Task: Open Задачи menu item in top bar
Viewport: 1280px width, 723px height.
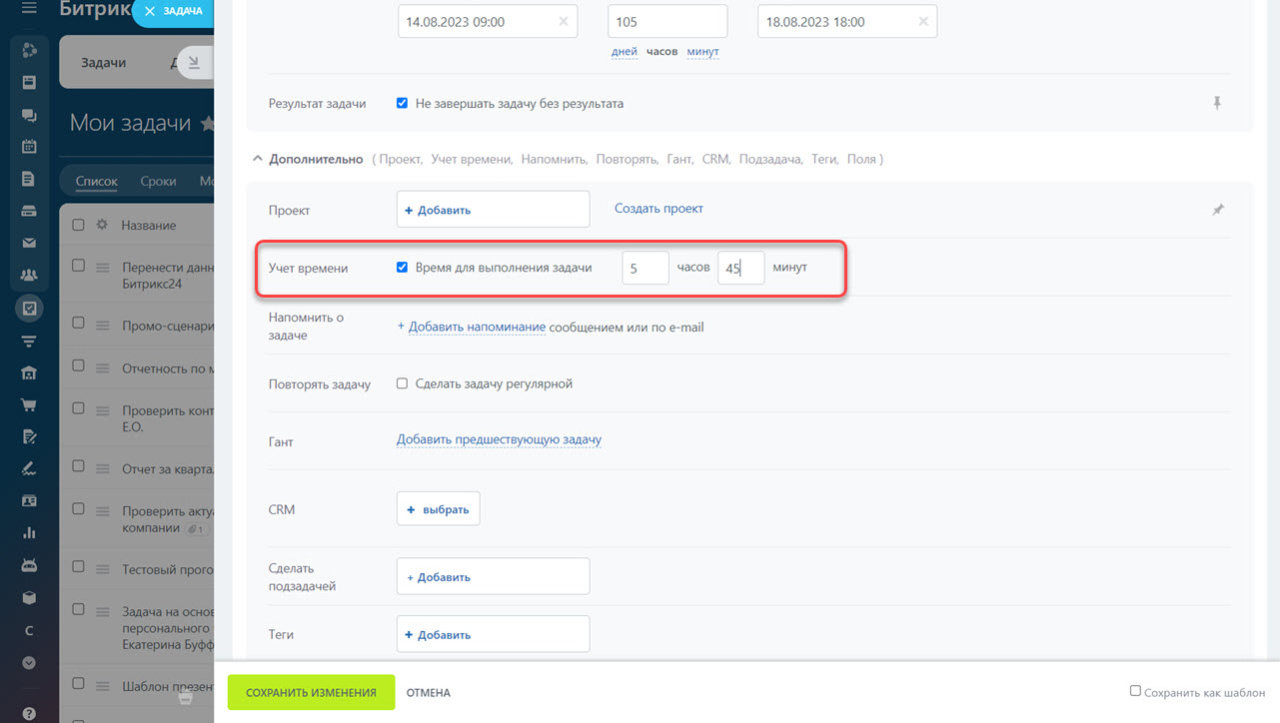Action: (103, 62)
